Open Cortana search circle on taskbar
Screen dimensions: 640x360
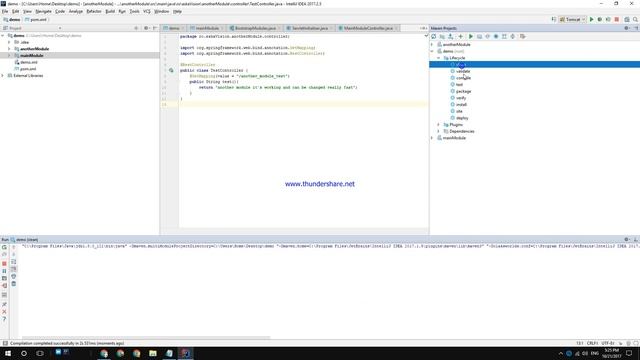[24, 353]
